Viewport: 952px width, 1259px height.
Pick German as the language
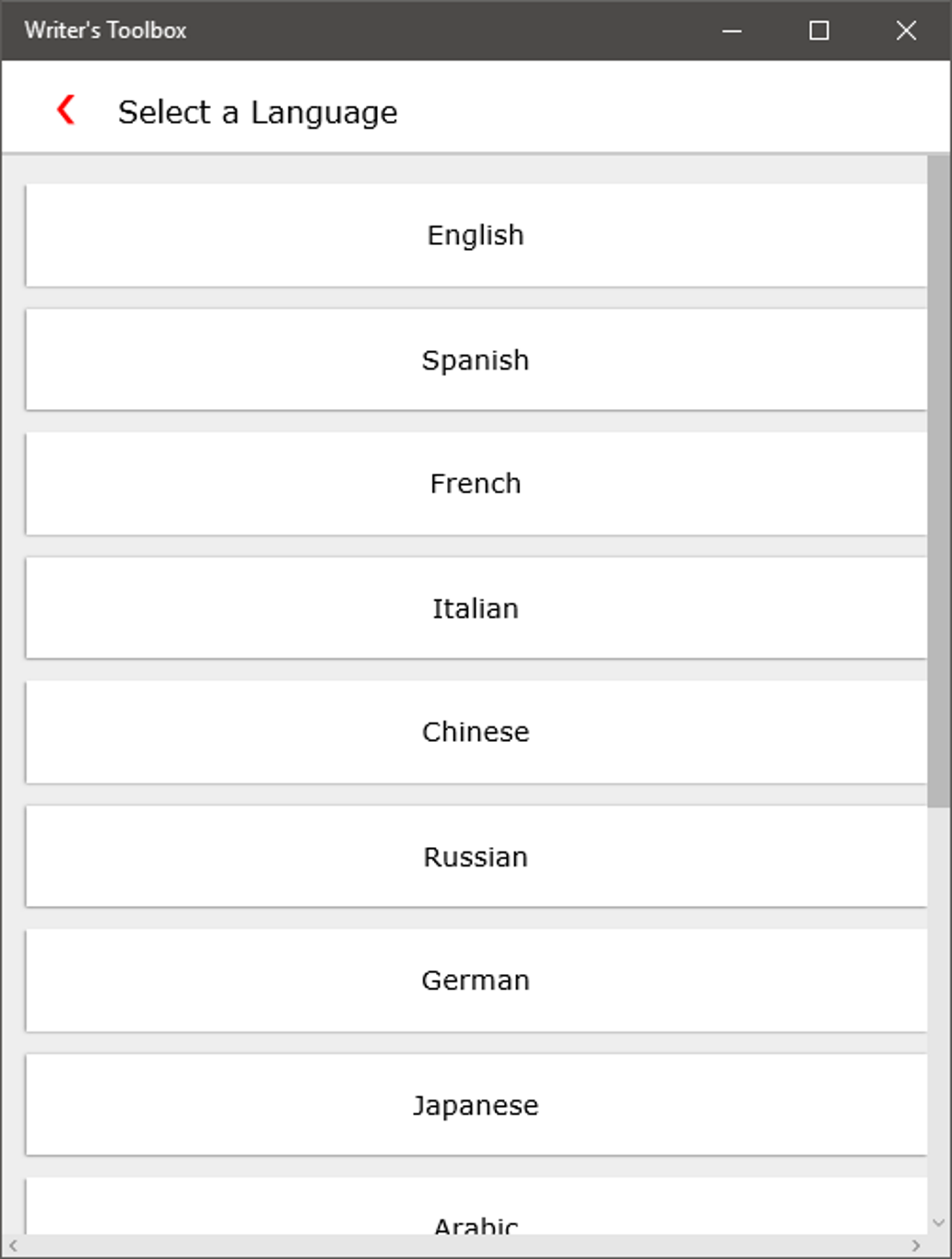click(476, 980)
